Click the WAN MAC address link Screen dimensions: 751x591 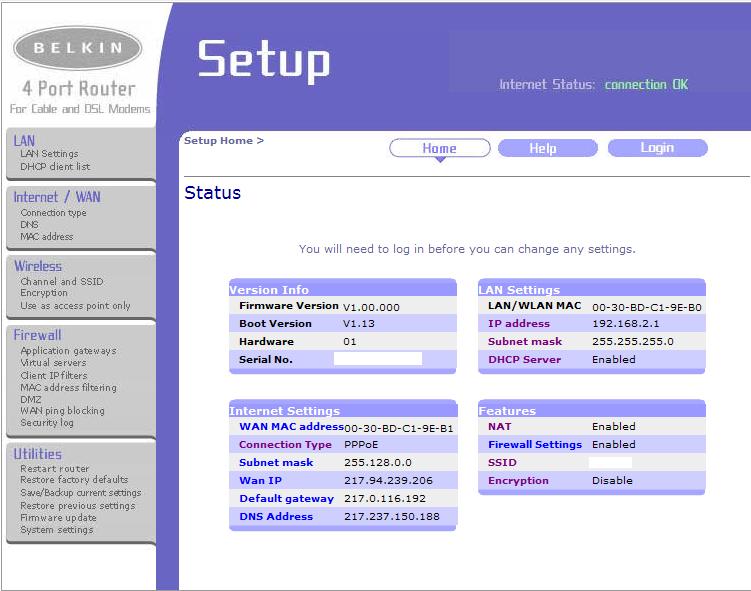pos(292,427)
